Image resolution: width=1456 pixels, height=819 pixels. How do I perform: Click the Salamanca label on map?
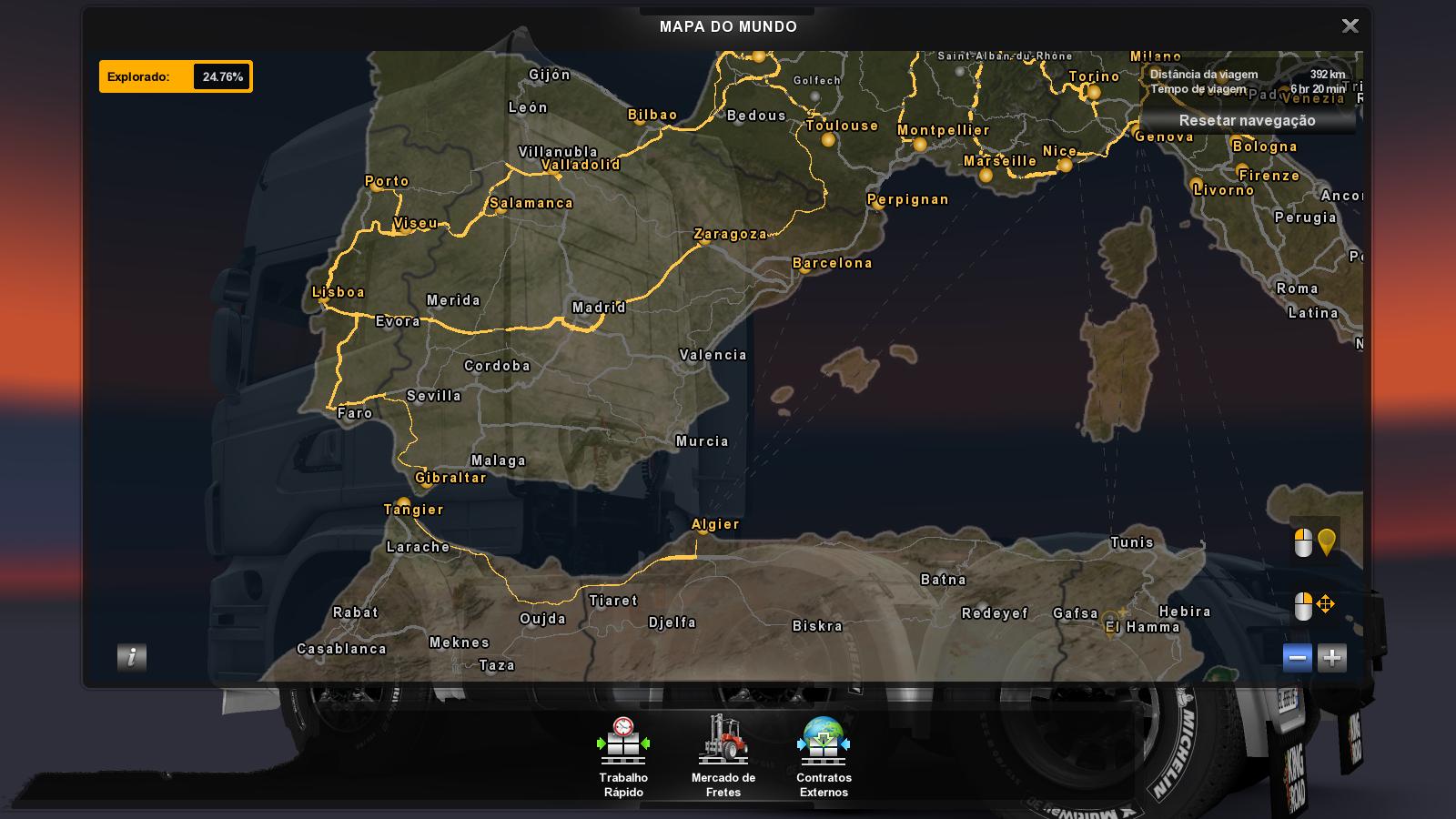pos(531,203)
